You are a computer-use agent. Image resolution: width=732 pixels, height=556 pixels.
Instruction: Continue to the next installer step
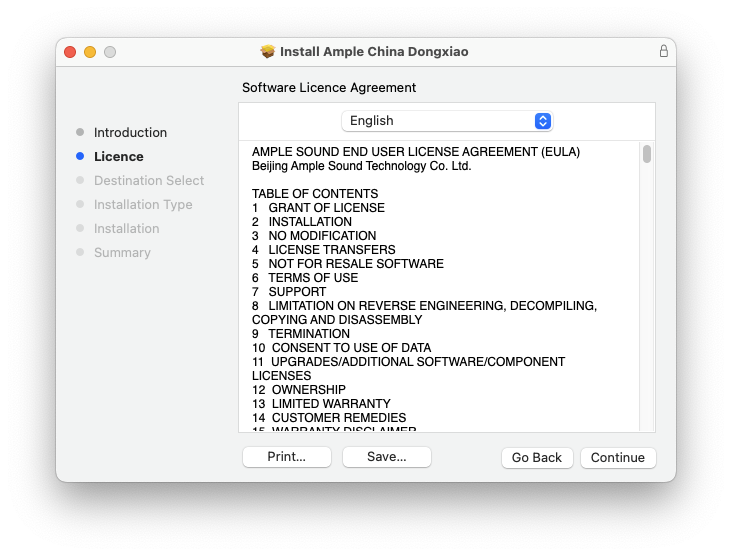point(617,457)
